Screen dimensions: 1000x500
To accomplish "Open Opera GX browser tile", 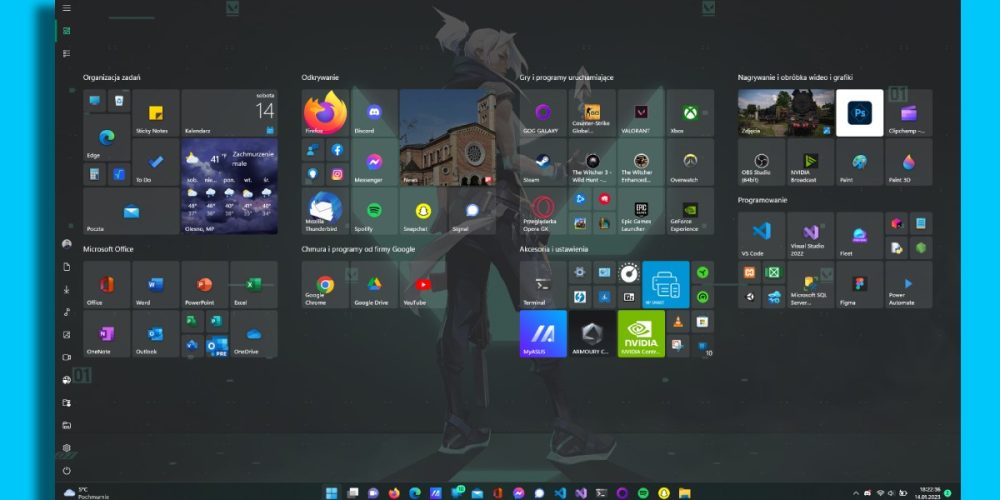I will pos(543,211).
